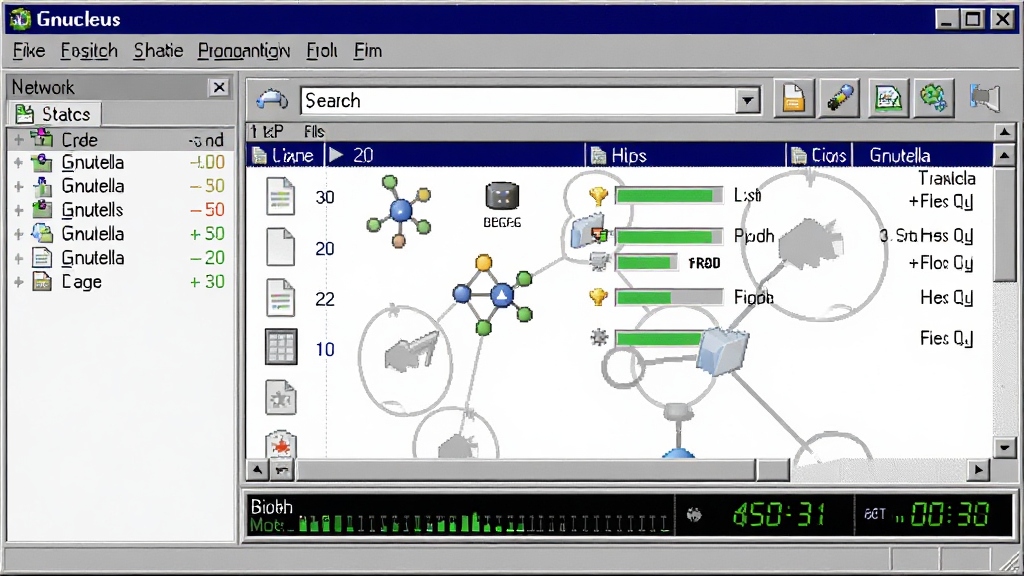Screen dimensions: 1024x576
Task: Expand the Gnutella node showing +50
Action: tap(19, 234)
